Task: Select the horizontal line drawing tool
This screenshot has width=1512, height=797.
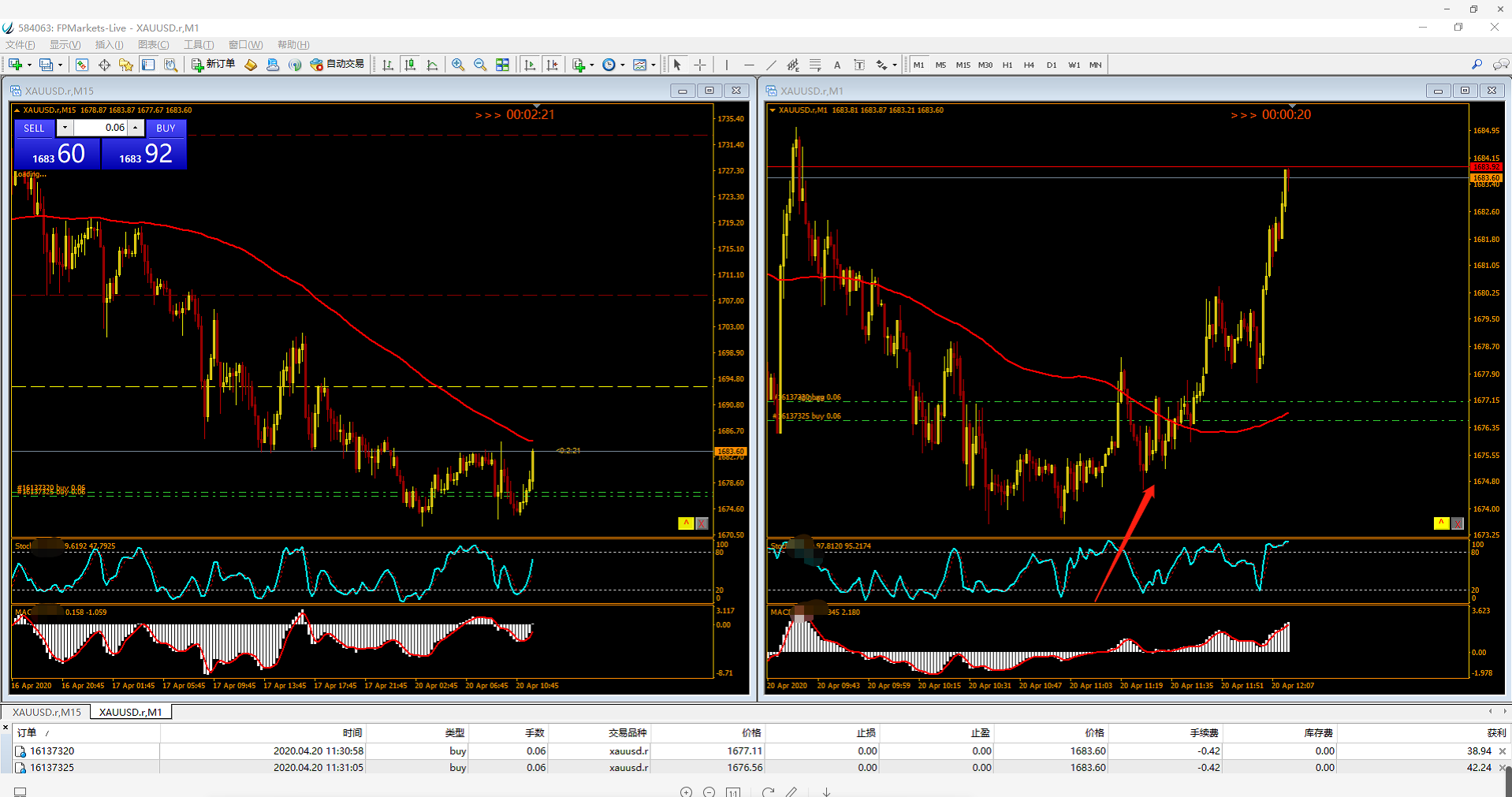Action: pyautogui.click(x=749, y=65)
